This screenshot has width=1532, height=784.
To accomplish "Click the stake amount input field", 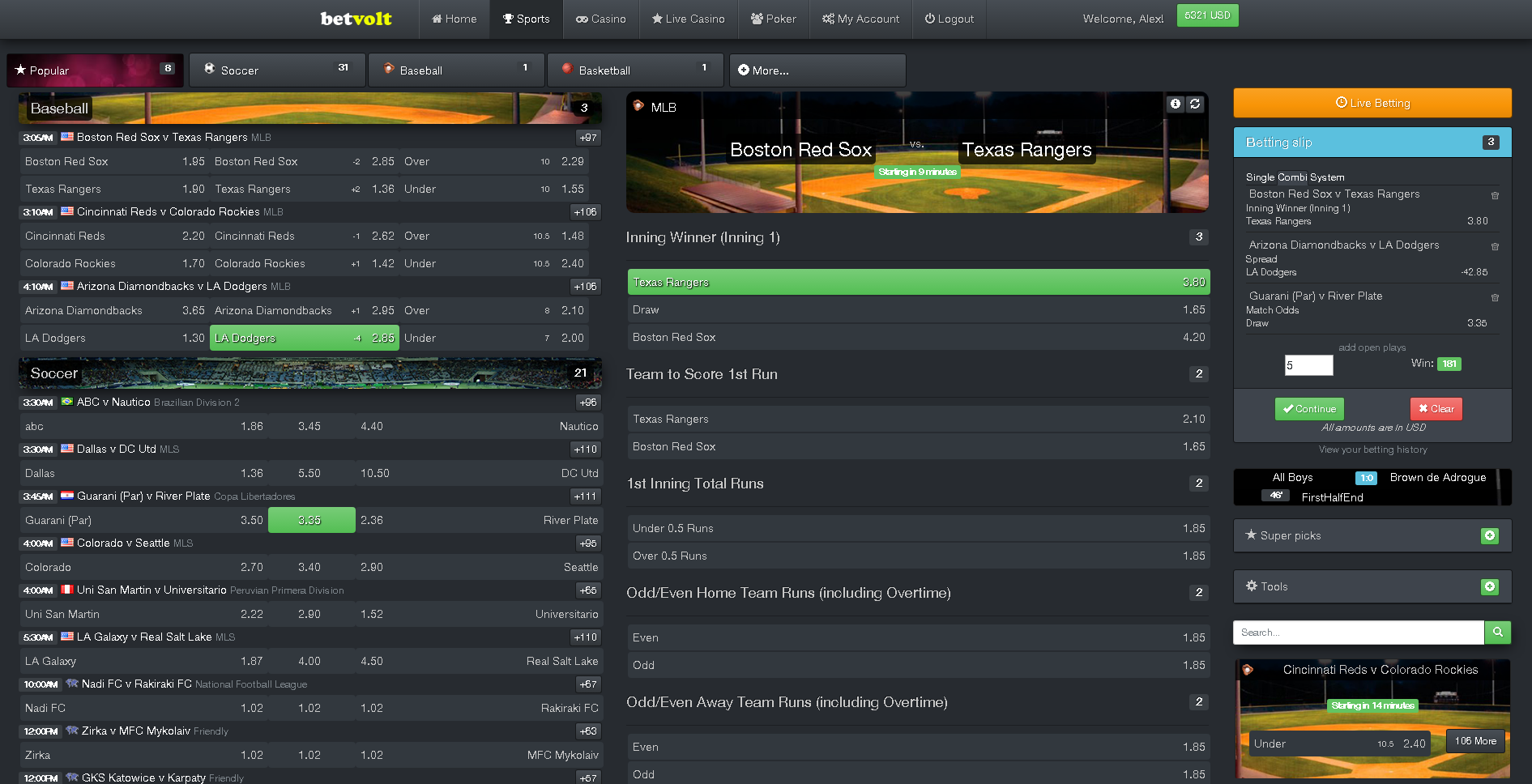I will coord(1308,365).
